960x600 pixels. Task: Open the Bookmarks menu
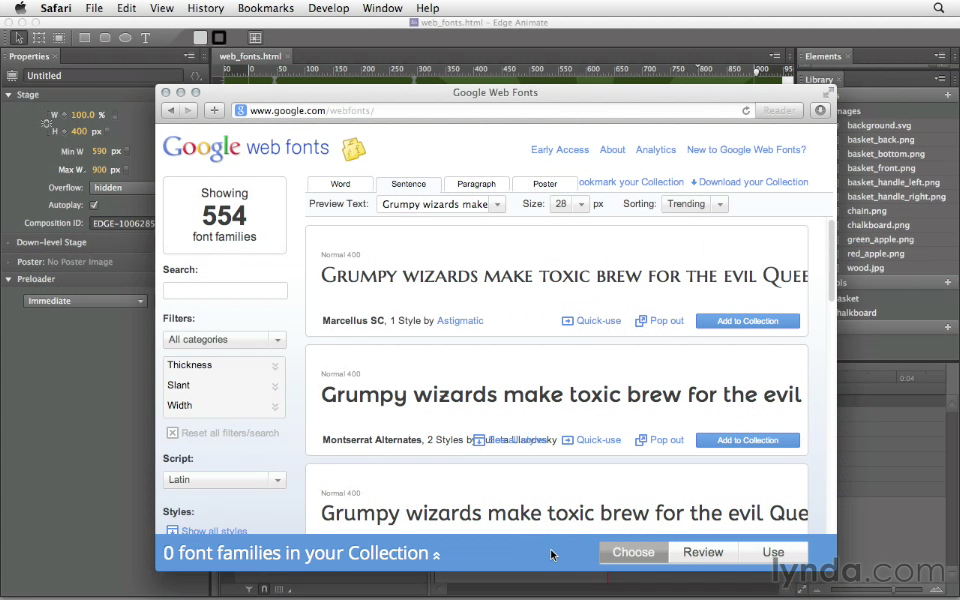[266, 8]
